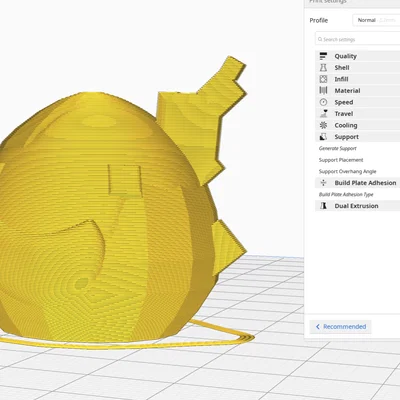Select the Support Placement setting

pos(341,160)
